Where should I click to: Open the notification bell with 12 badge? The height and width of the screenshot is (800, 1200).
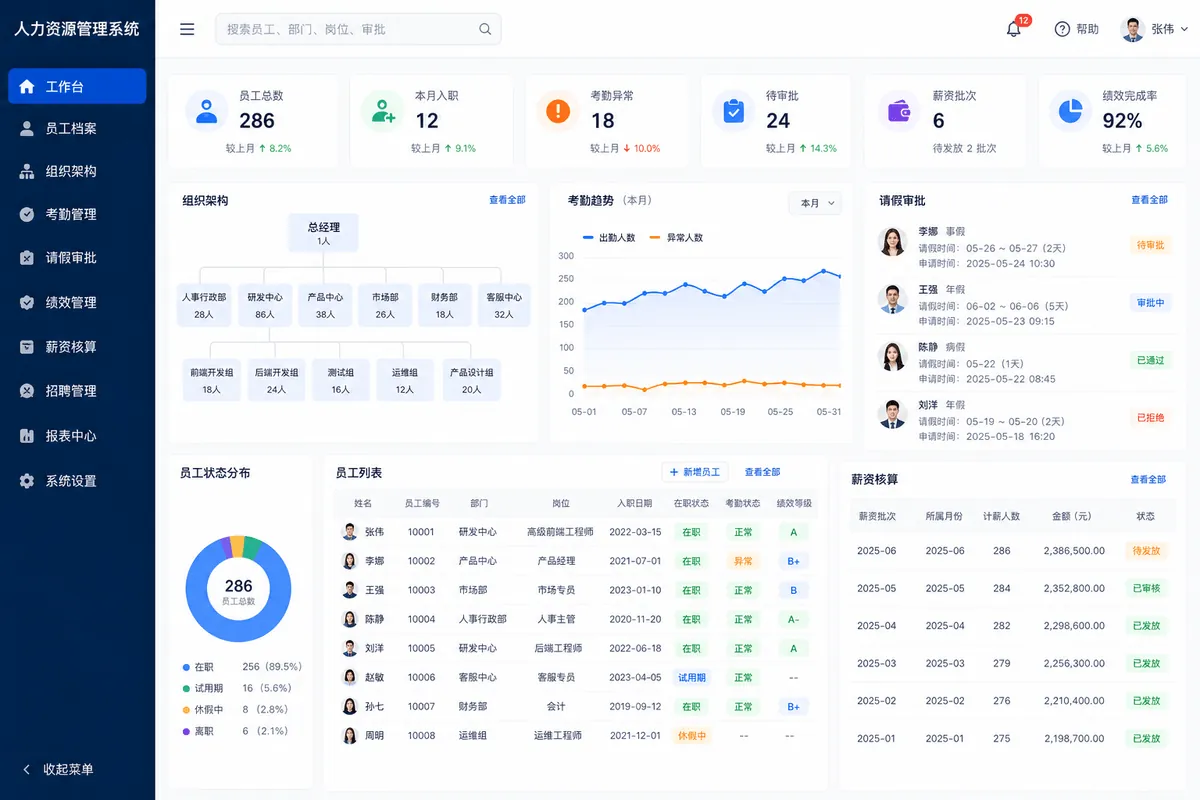tap(1014, 29)
